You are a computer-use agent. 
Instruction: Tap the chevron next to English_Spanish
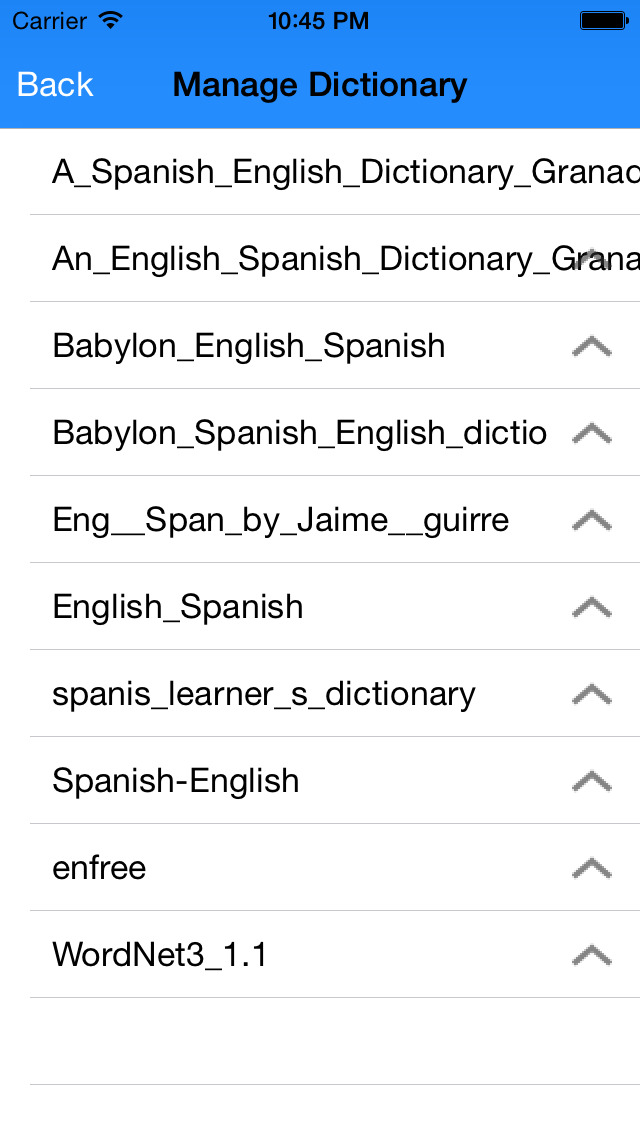[x=591, y=607]
